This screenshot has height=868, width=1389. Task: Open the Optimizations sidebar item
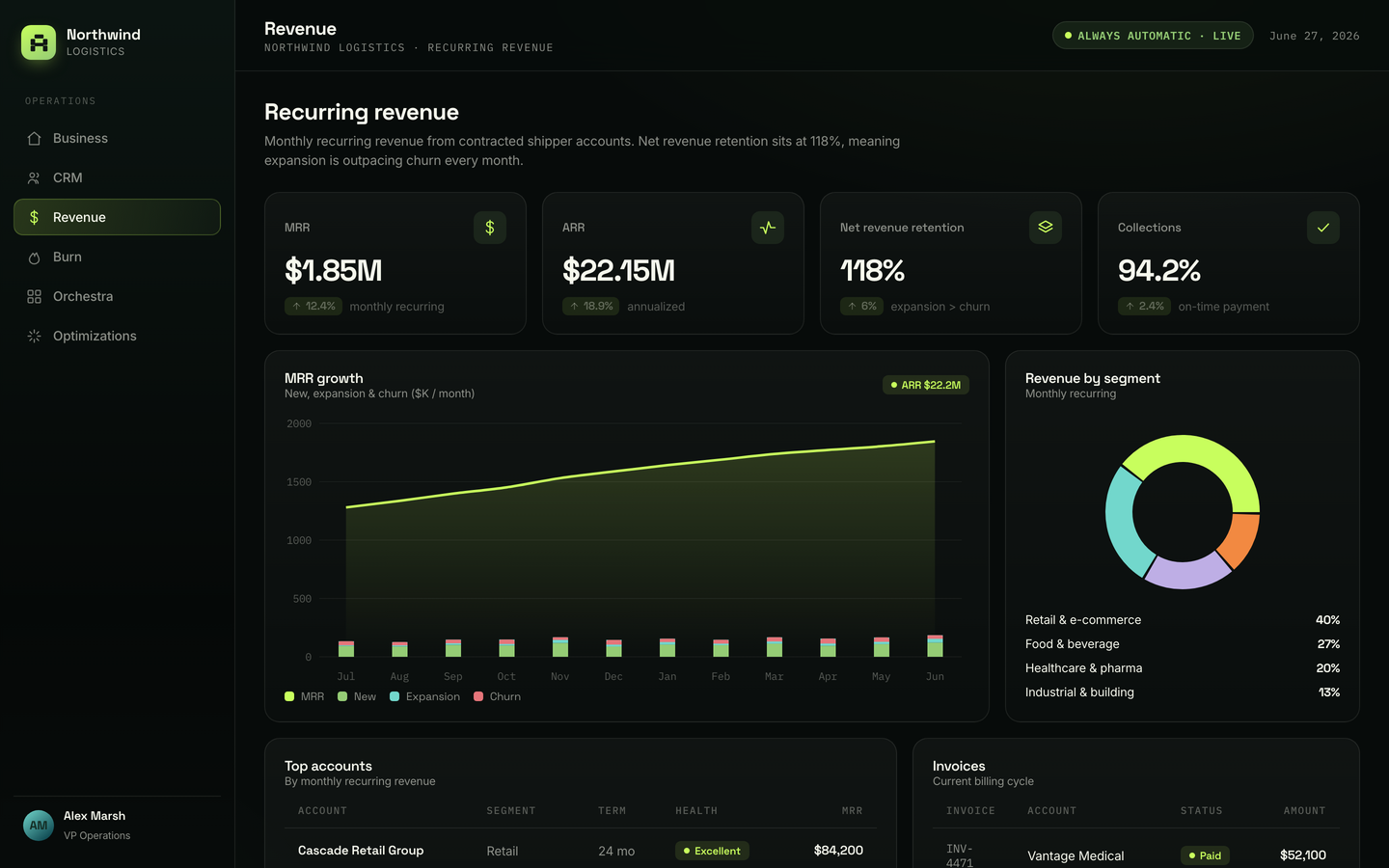(x=117, y=336)
